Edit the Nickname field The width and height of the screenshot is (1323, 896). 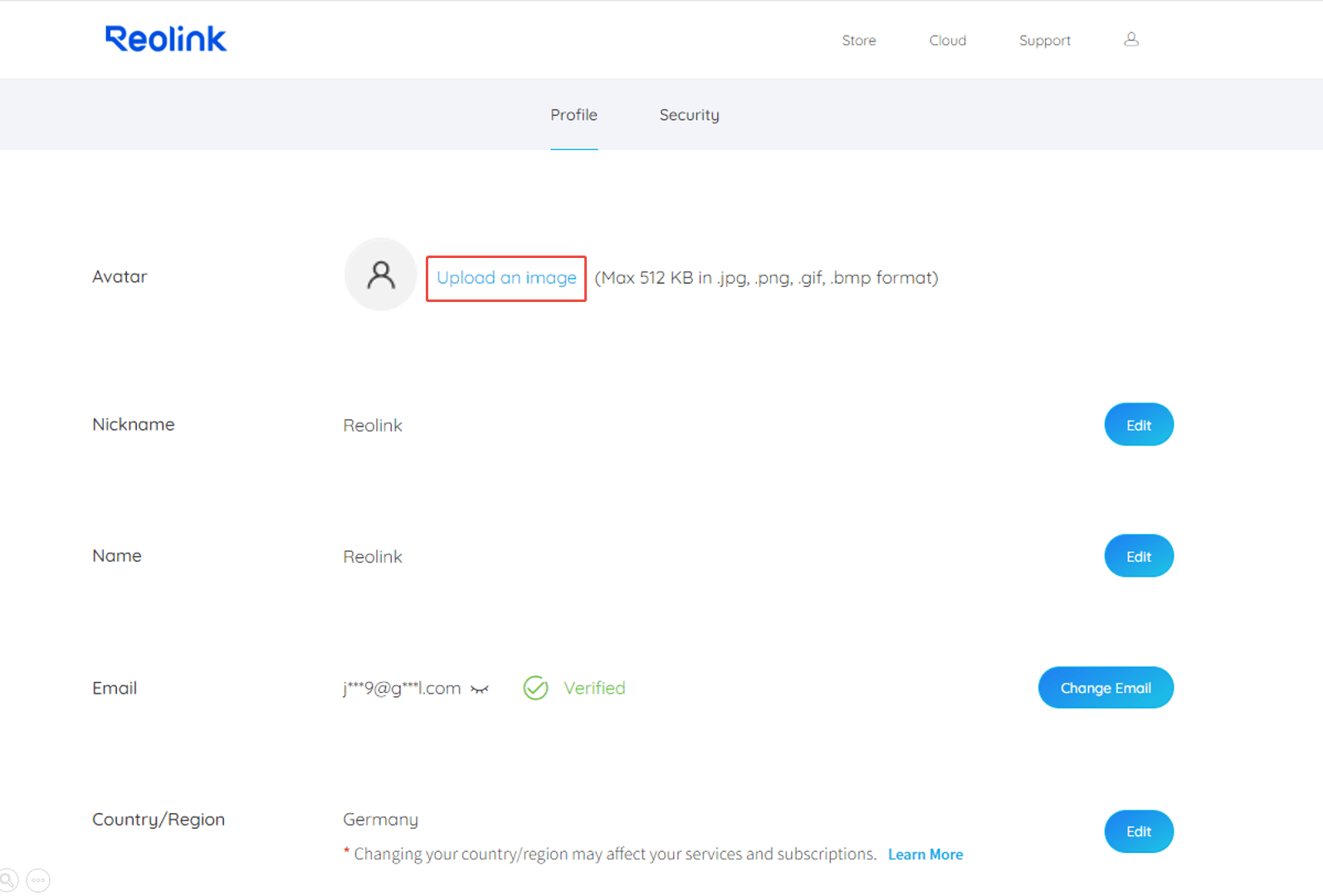click(x=1139, y=425)
